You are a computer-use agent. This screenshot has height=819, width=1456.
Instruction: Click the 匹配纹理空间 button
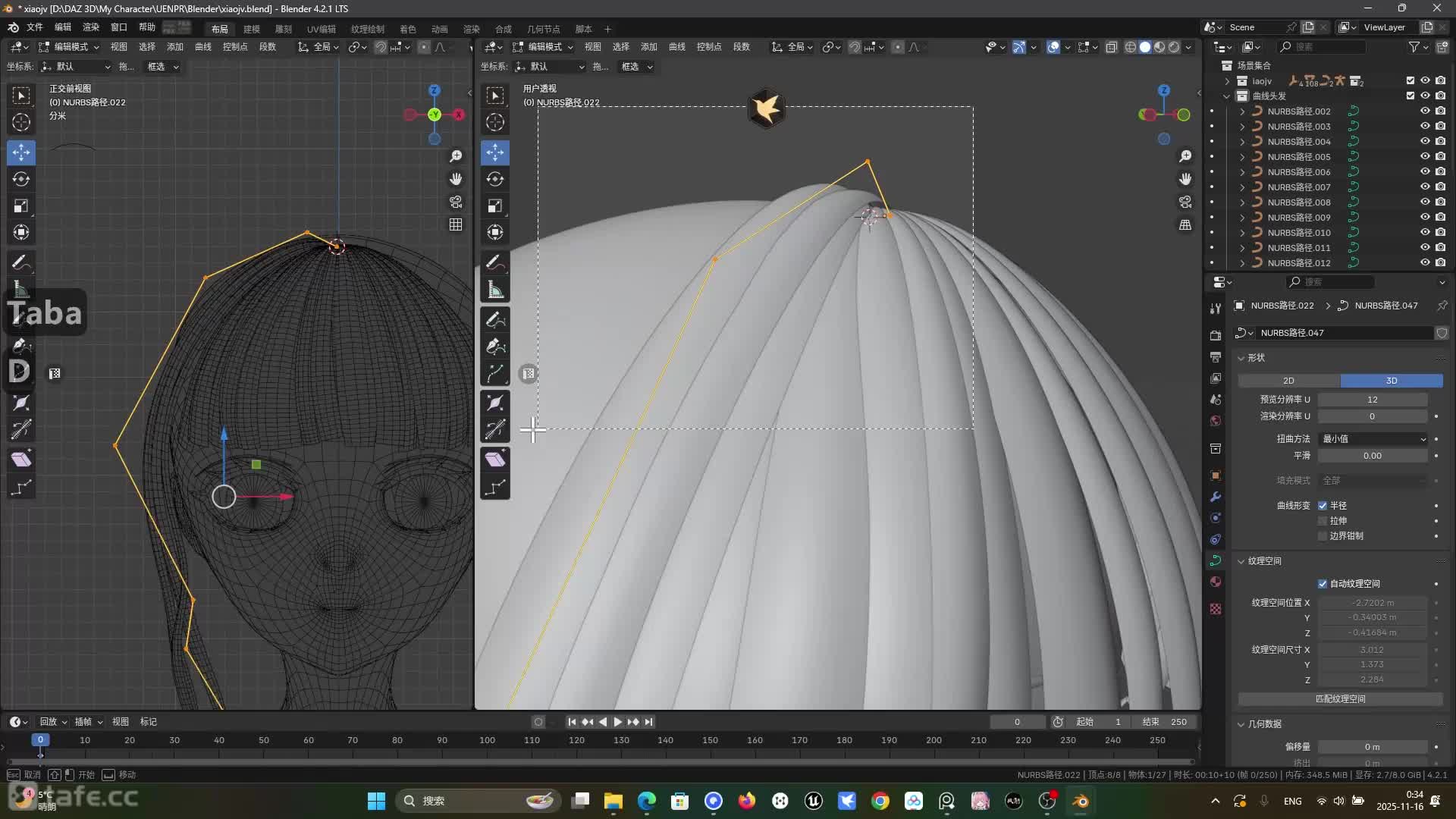(1340, 699)
